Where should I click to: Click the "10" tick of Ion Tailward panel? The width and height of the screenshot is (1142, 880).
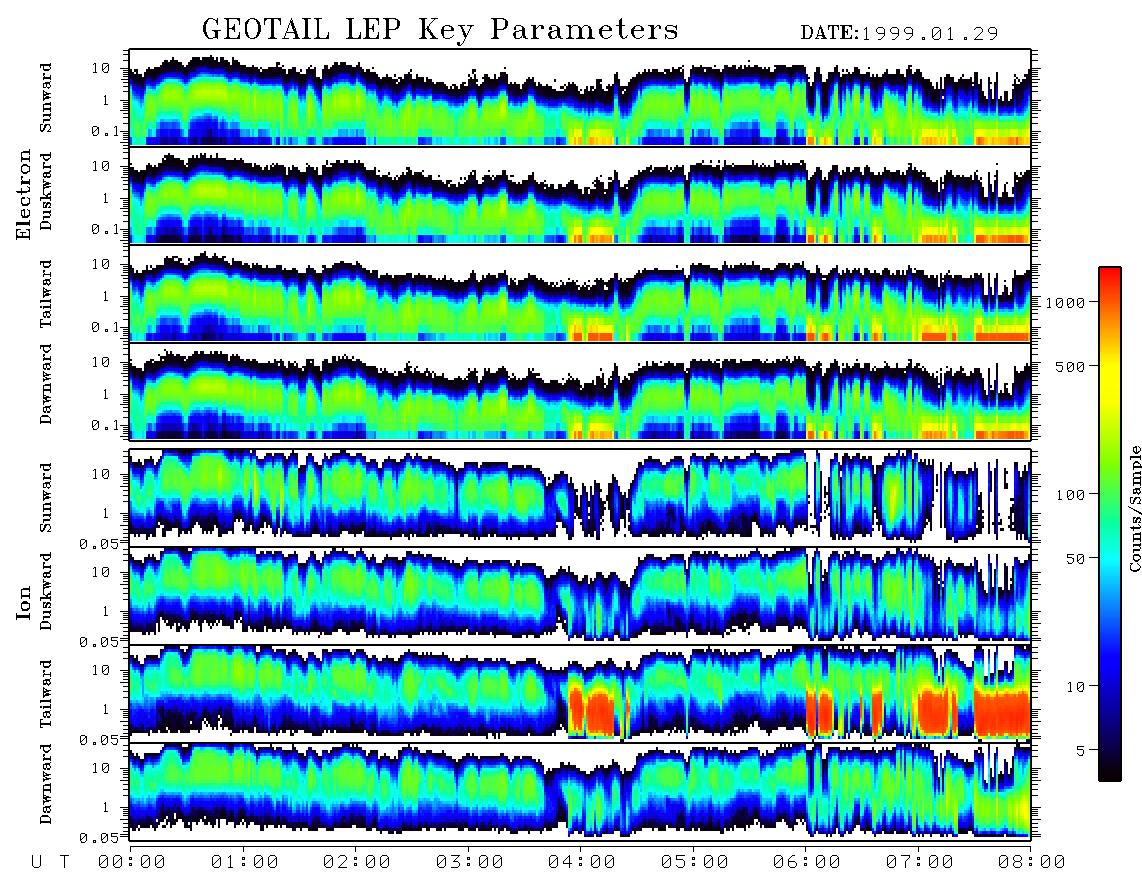(101, 670)
